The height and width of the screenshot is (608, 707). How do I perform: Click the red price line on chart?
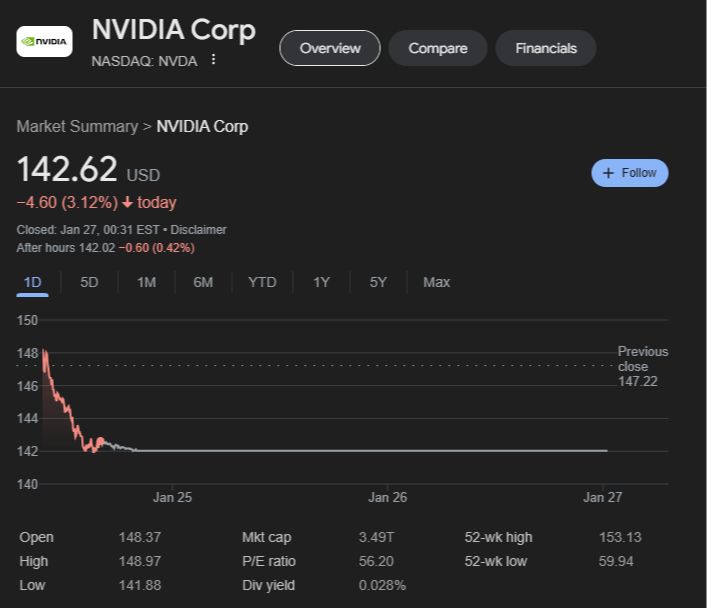point(65,409)
